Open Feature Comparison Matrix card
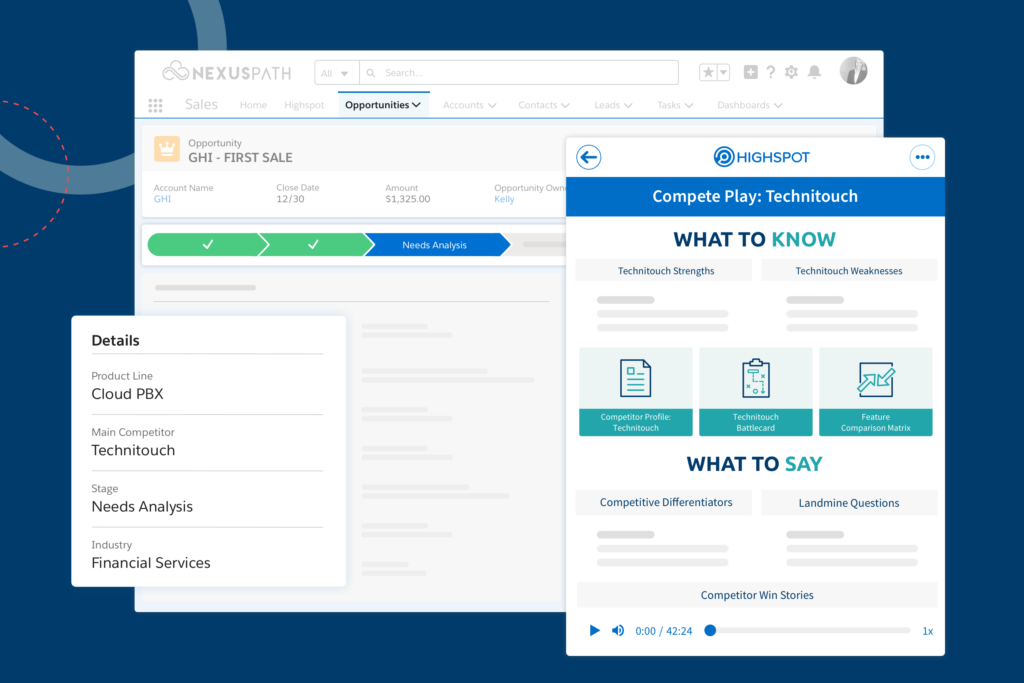The image size is (1024, 683). pyautogui.click(x=876, y=392)
